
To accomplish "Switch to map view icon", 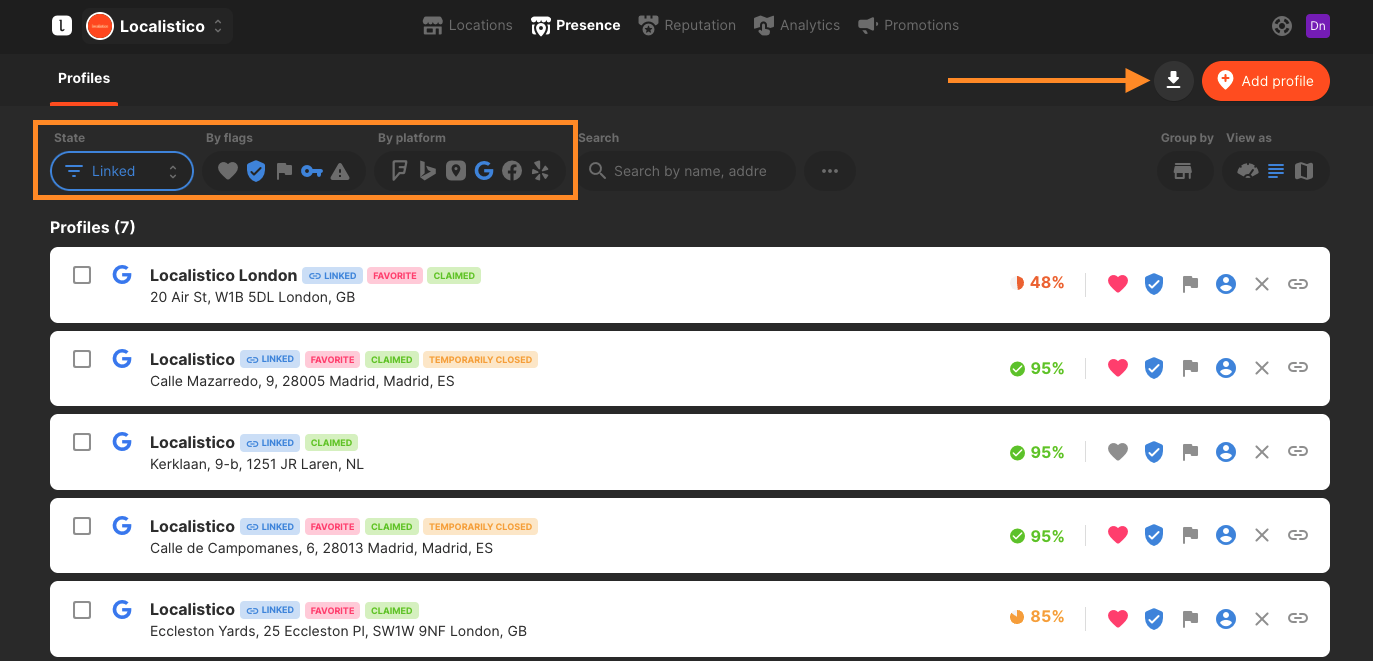I will pos(1304,171).
